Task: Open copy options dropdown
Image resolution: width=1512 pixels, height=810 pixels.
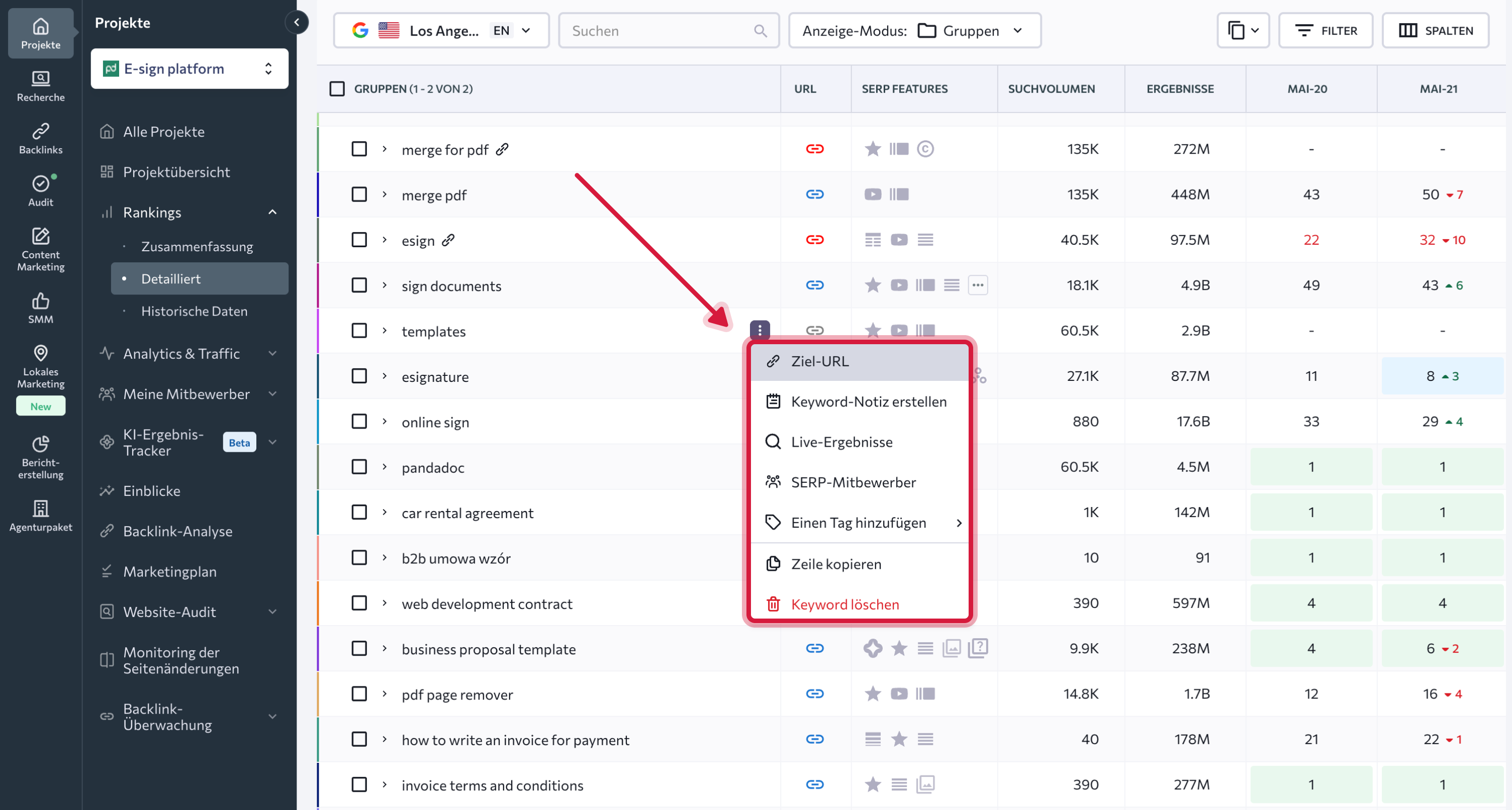Action: (x=1243, y=31)
